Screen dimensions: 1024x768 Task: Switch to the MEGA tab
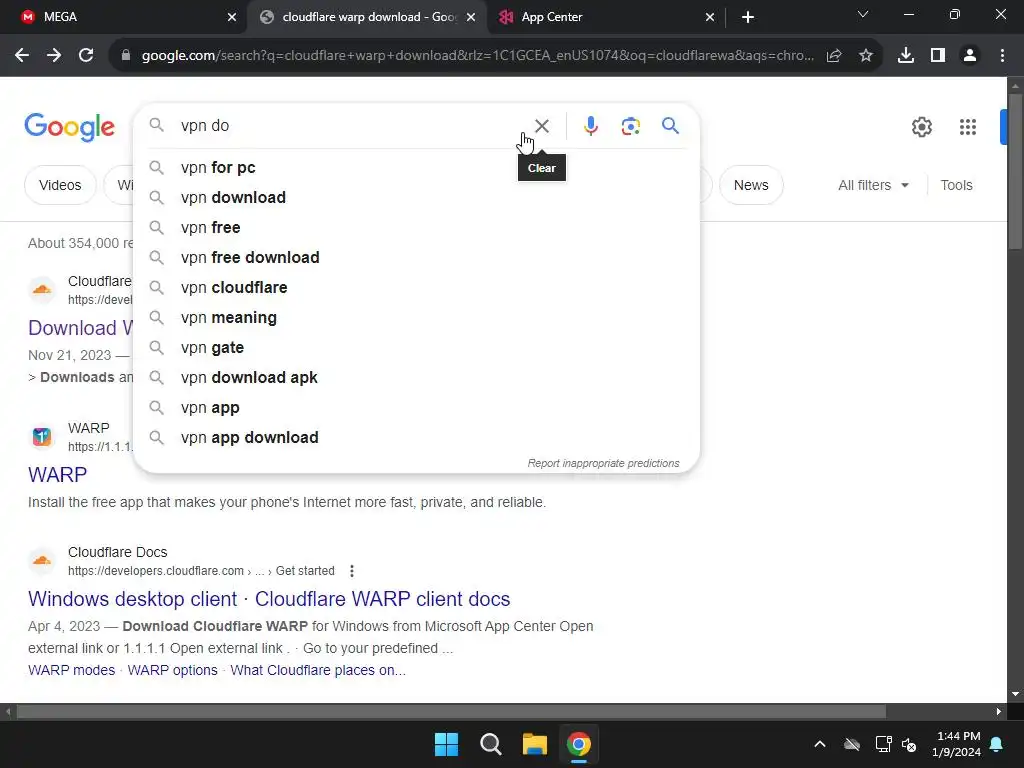(124, 17)
